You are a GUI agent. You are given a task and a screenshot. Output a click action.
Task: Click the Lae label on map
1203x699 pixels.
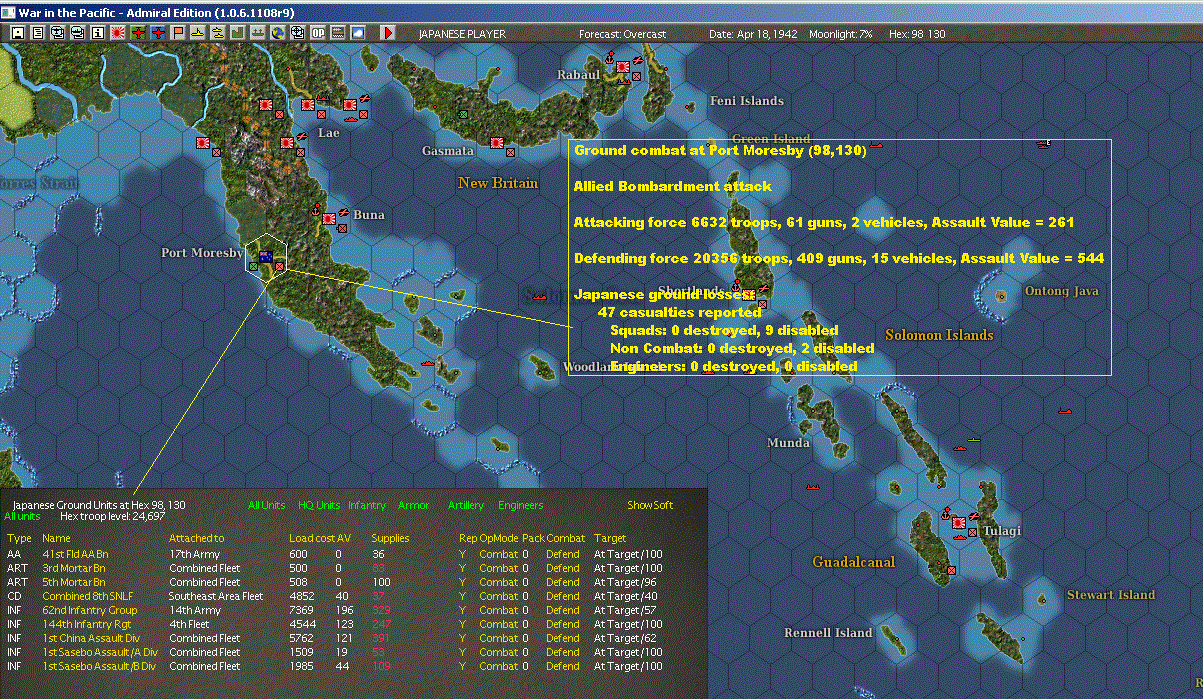[x=328, y=132]
